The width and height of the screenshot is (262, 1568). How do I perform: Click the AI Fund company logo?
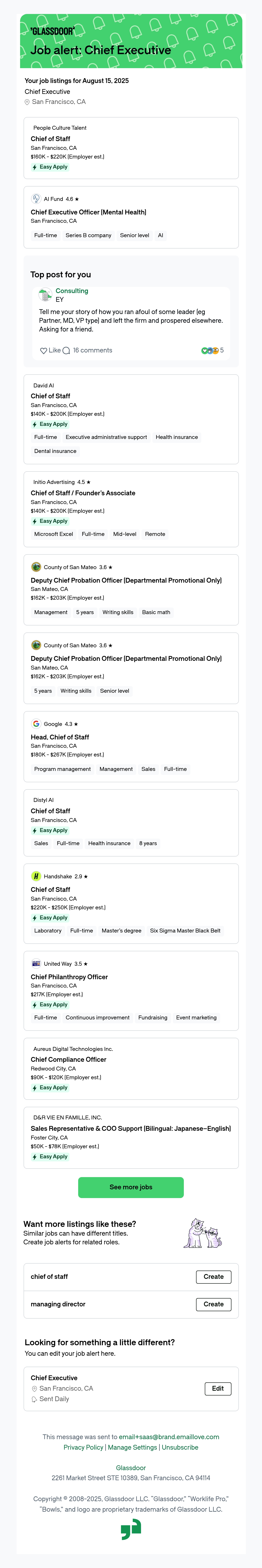36,199
